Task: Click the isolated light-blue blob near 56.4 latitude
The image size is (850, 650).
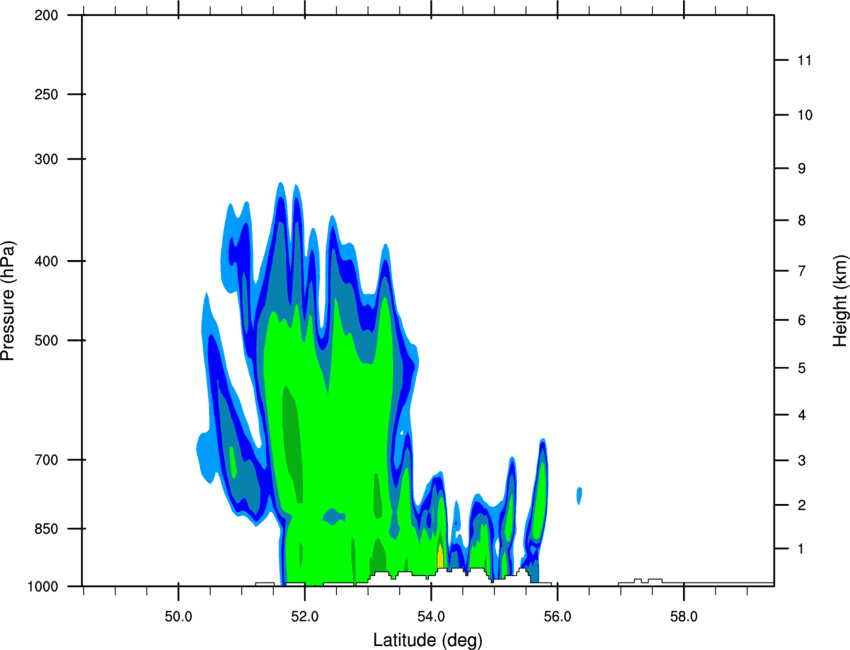Action: click(579, 495)
